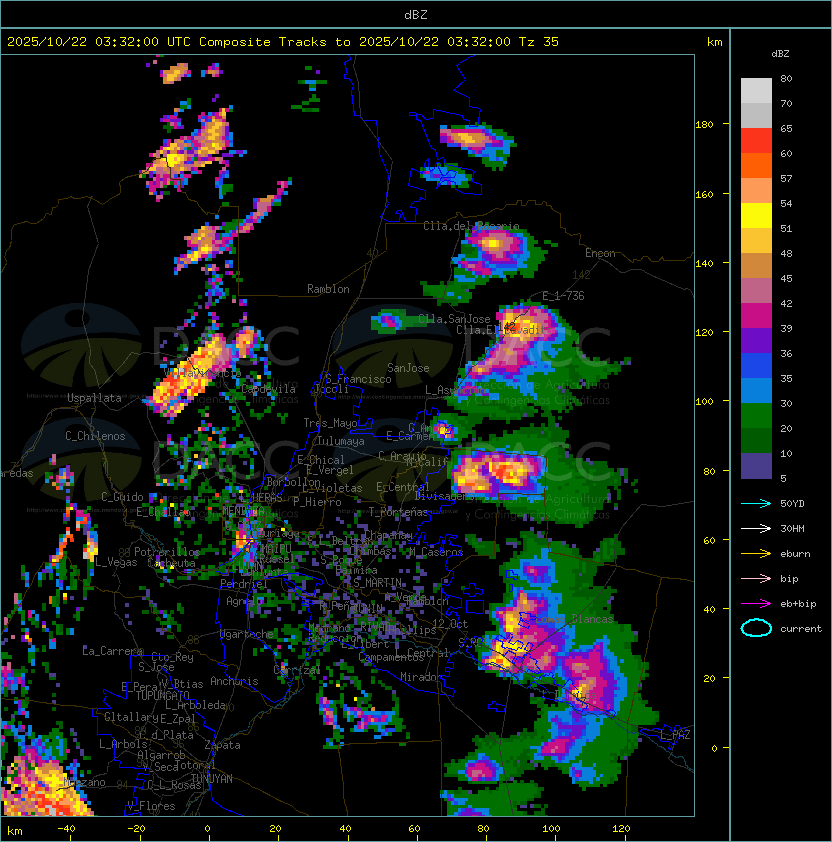This screenshot has height=842, width=832.
Task: Click the 'dBZ' title at the top
Action: point(416,15)
